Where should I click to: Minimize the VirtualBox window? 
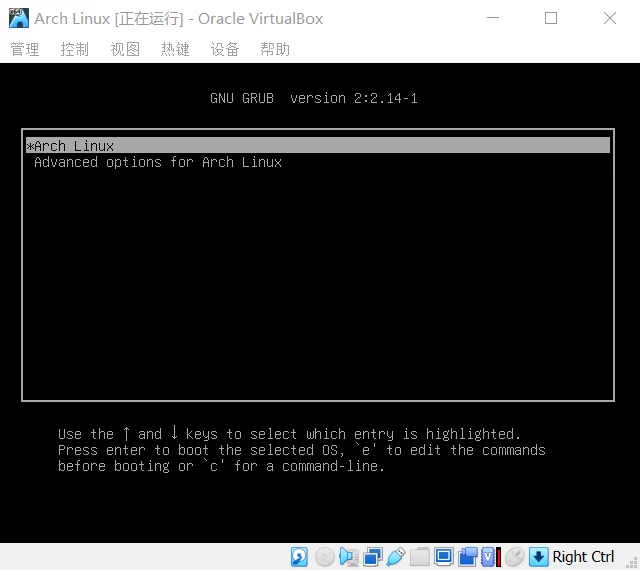pos(493,18)
